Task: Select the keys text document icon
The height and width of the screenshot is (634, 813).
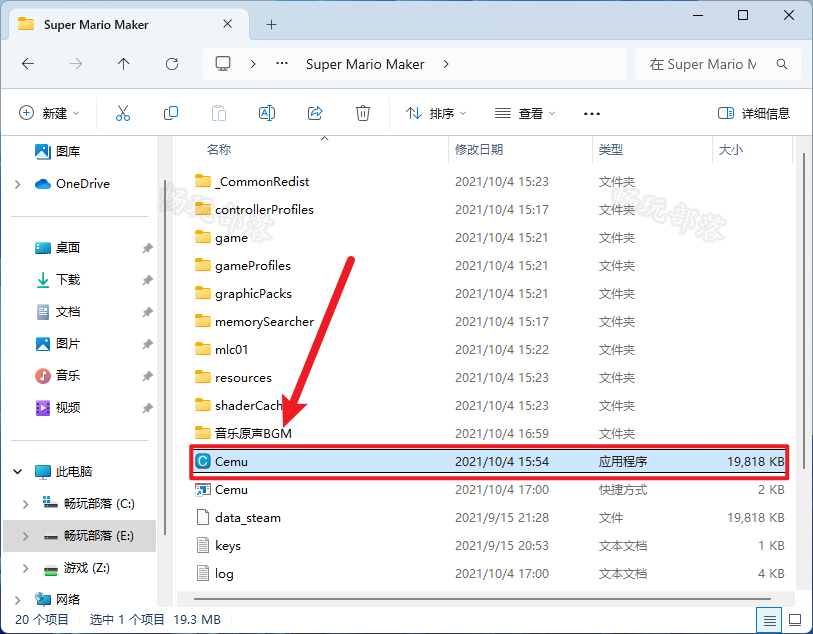Action: 203,545
